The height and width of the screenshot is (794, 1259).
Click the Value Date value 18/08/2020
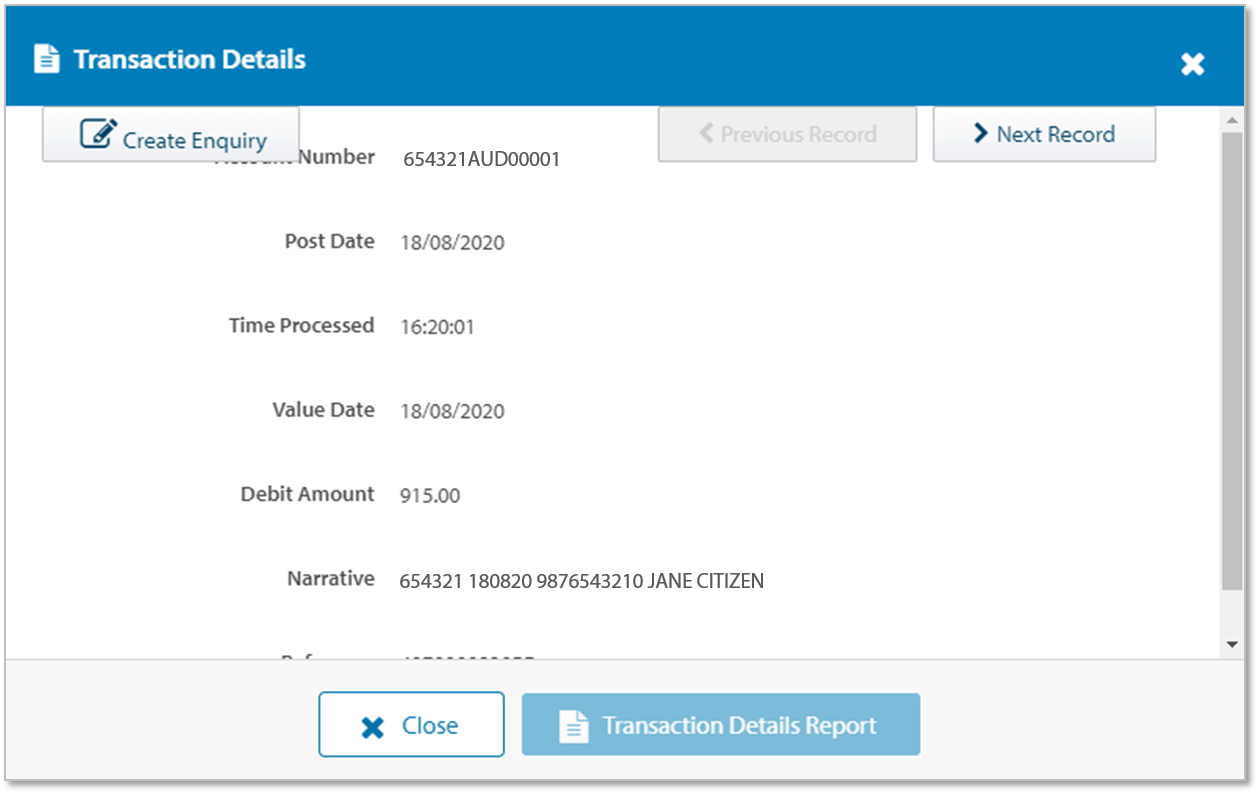(x=452, y=411)
